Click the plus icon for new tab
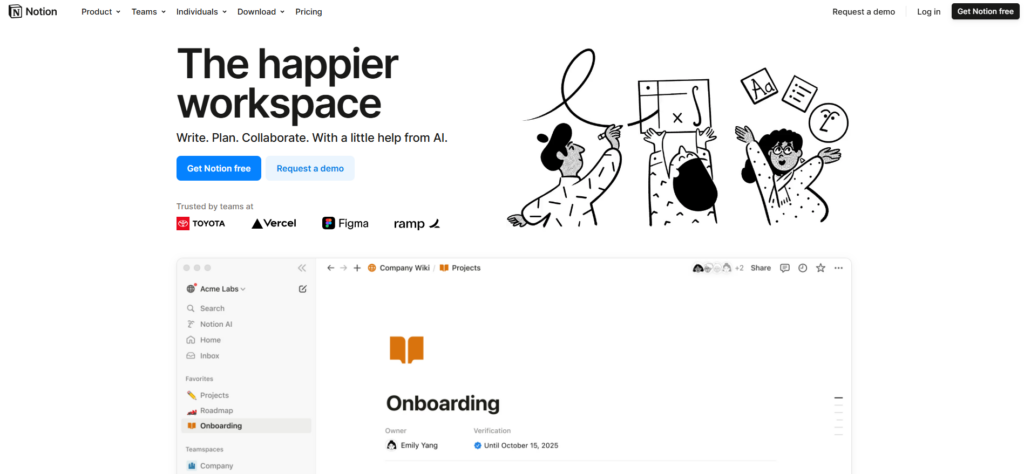The width and height of the screenshot is (1024, 474). (357, 268)
